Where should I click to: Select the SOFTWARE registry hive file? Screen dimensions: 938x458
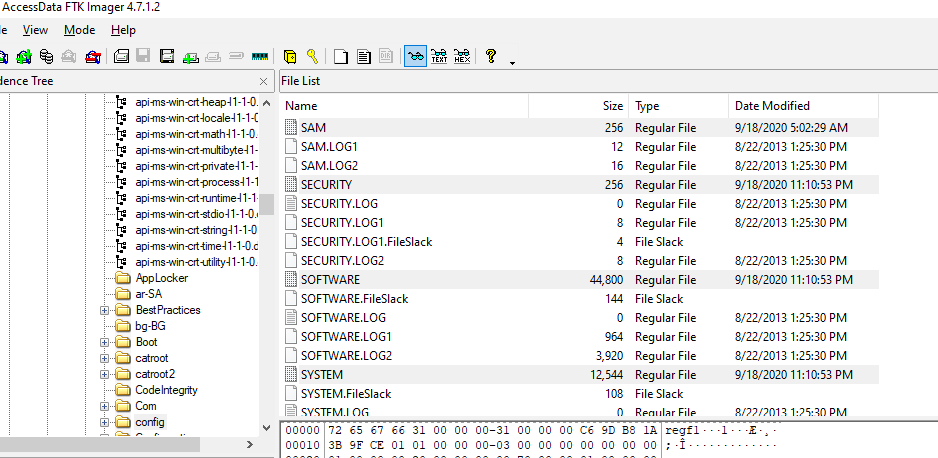(x=330, y=280)
